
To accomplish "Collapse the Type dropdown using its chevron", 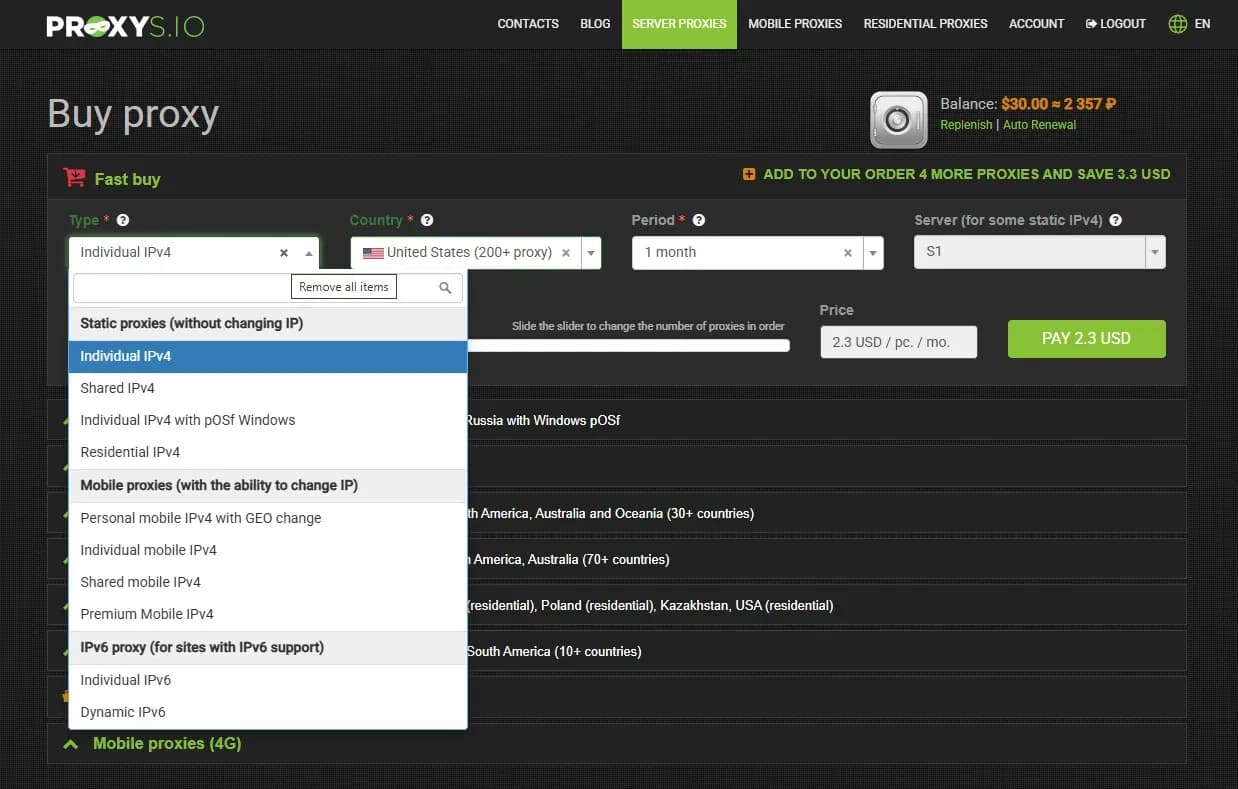I will point(309,252).
